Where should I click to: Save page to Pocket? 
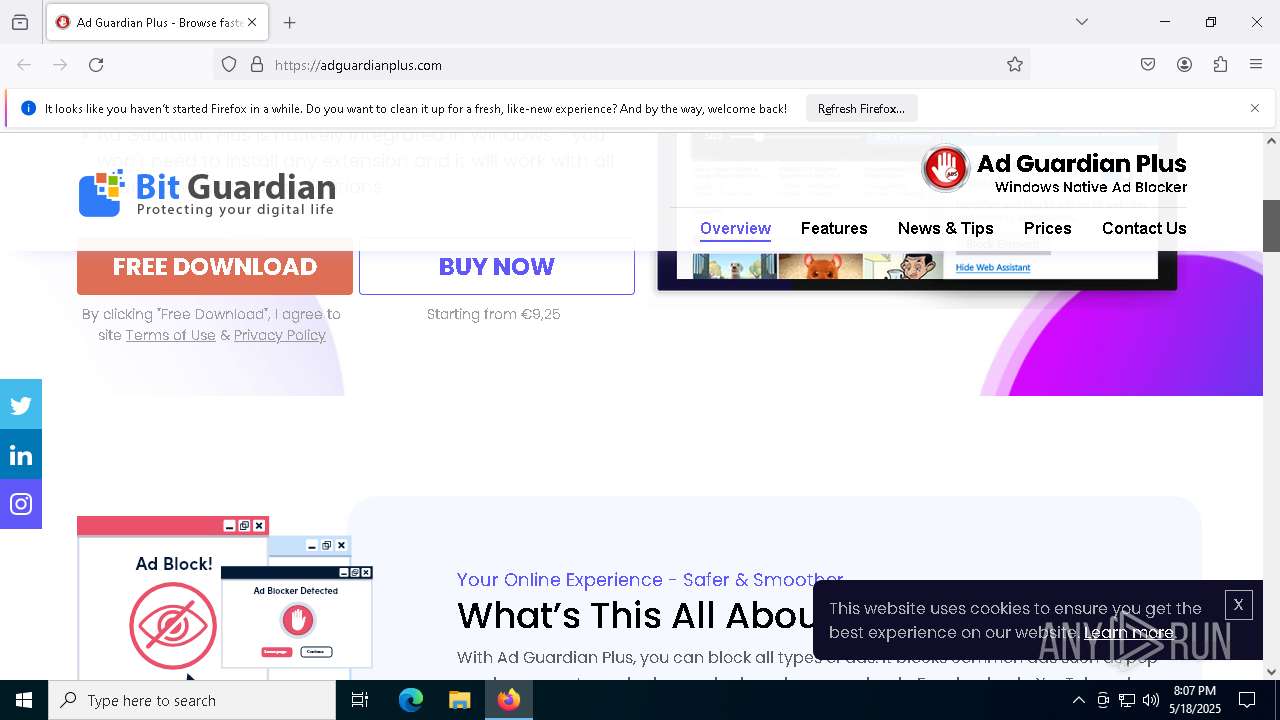tap(1148, 65)
